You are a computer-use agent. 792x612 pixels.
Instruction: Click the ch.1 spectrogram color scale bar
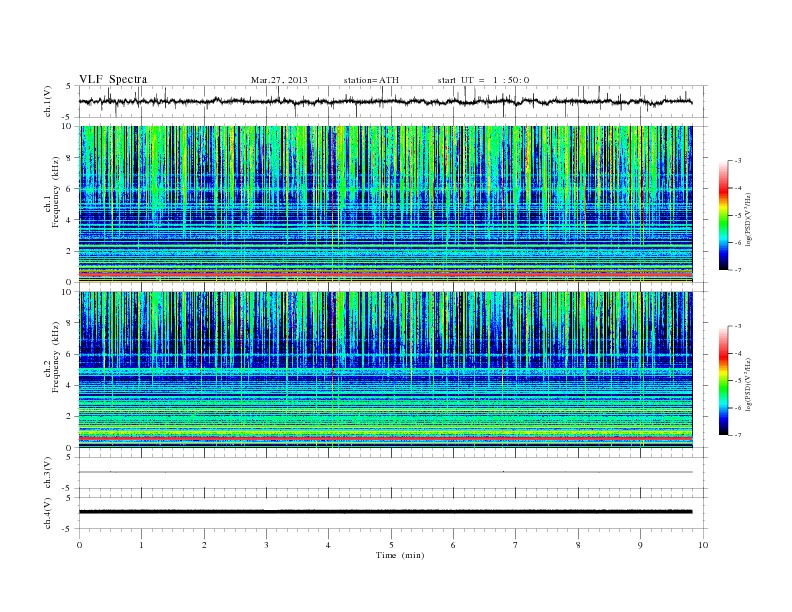point(724,215)
